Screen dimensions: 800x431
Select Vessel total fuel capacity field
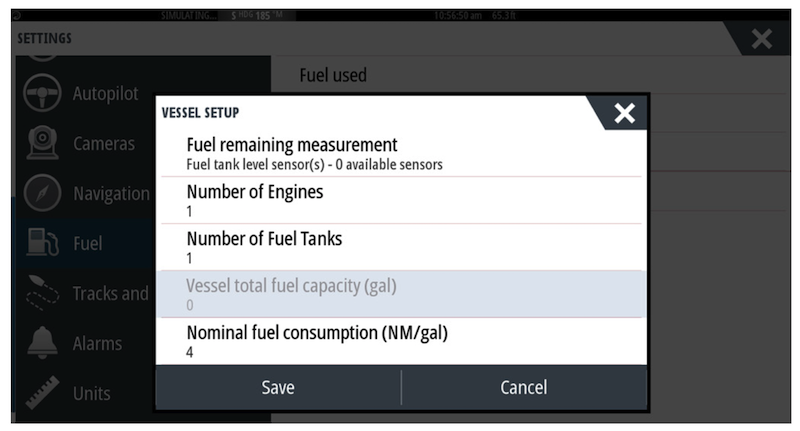[401, 294]
